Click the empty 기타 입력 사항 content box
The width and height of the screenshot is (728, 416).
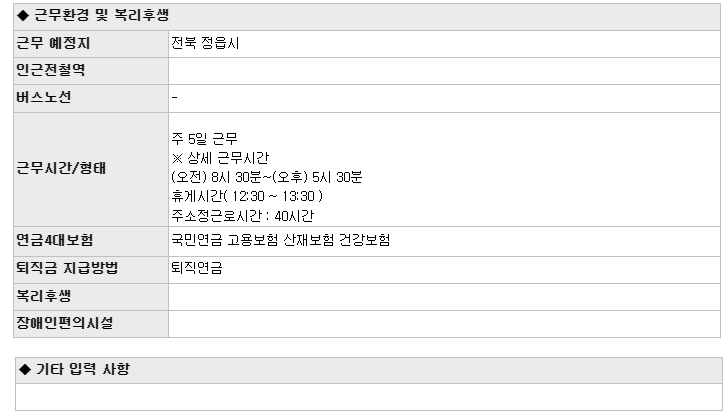(x=369, y=397)
